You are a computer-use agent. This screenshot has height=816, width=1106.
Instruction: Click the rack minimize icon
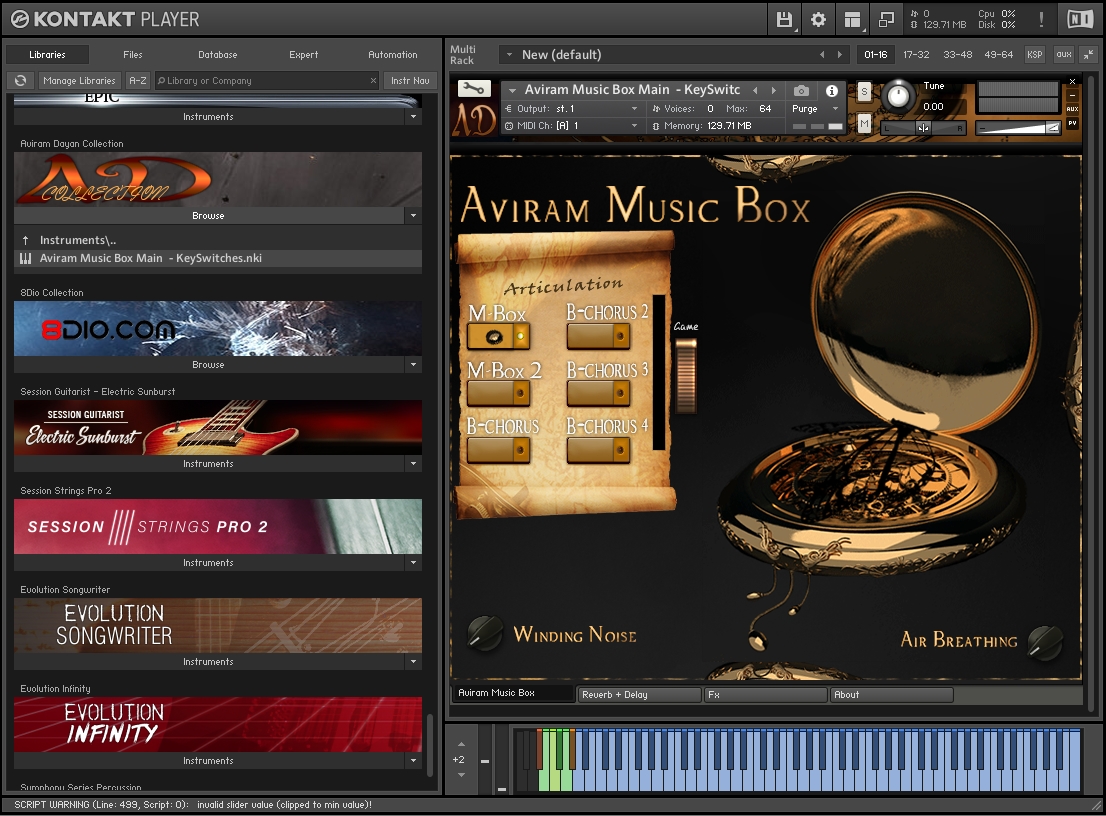pos(1089,54)
